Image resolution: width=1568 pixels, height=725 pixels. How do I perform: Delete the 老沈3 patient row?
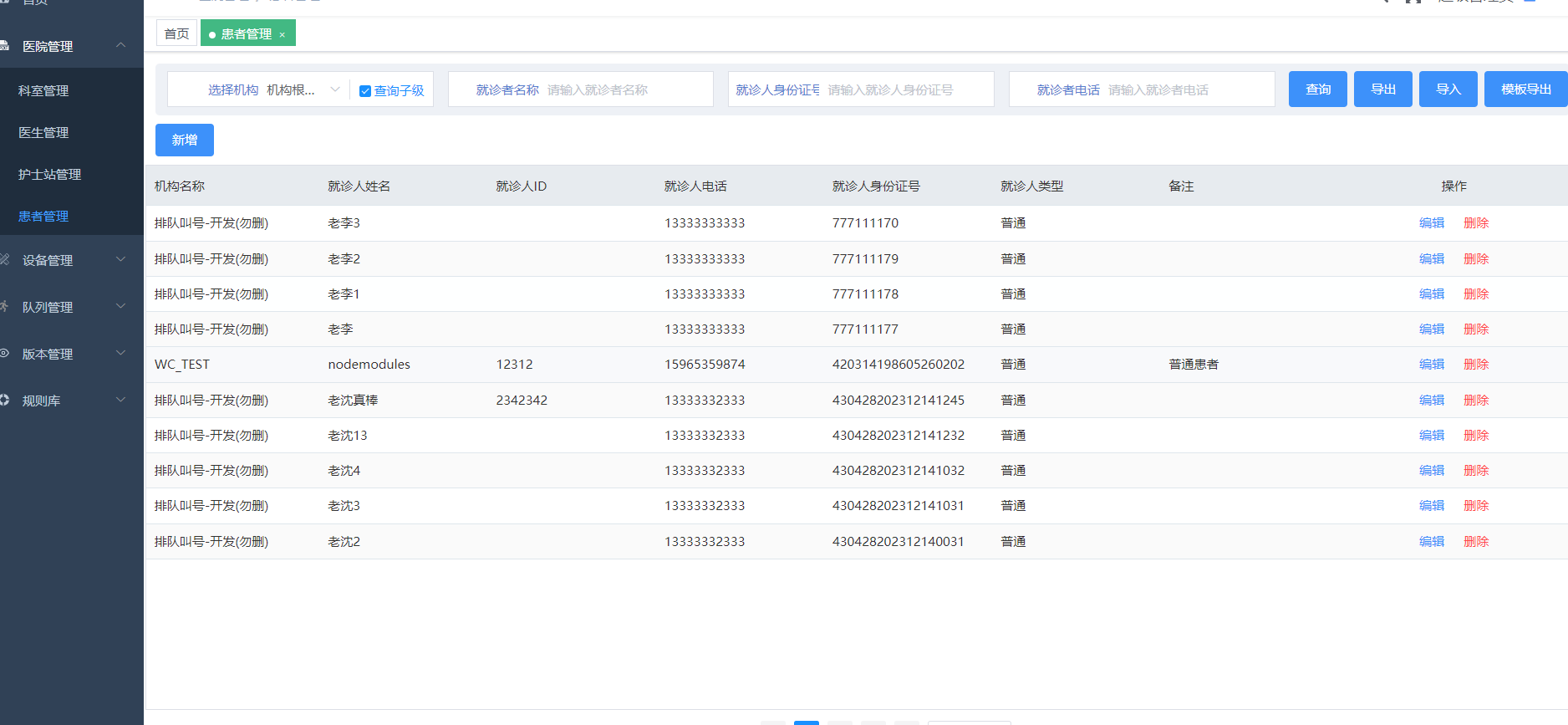coord(1476,506)
